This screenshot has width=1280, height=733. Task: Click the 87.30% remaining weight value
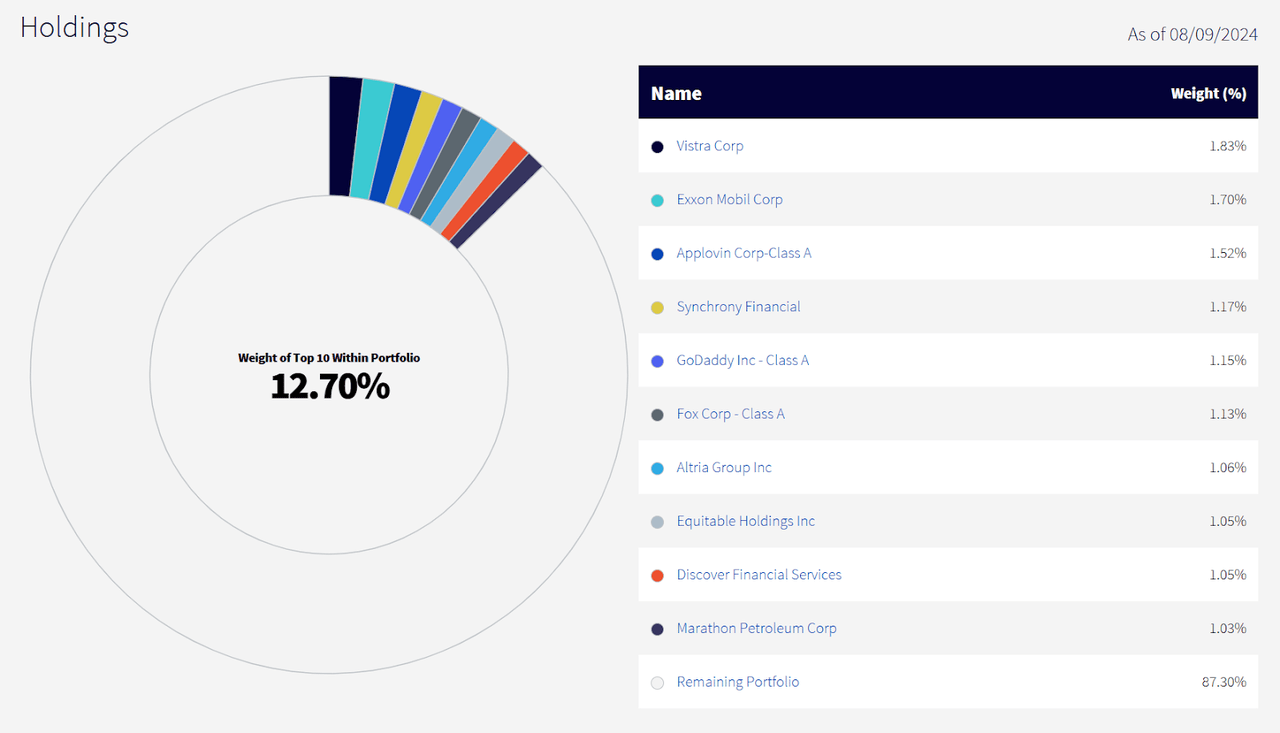pyautogui.click(x=1224, y=682)
